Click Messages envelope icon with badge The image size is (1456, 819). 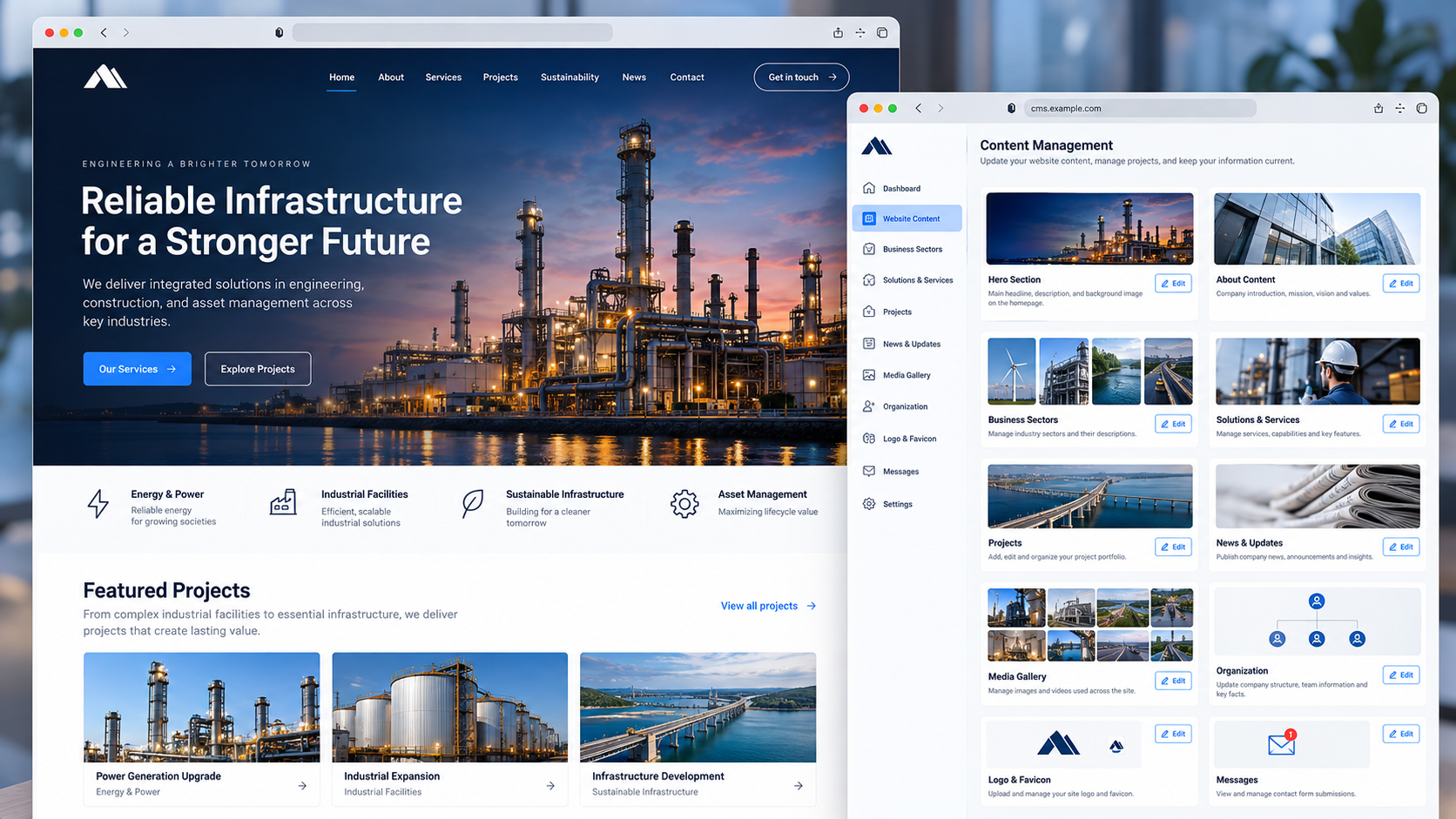click(x=1283, y=742)
